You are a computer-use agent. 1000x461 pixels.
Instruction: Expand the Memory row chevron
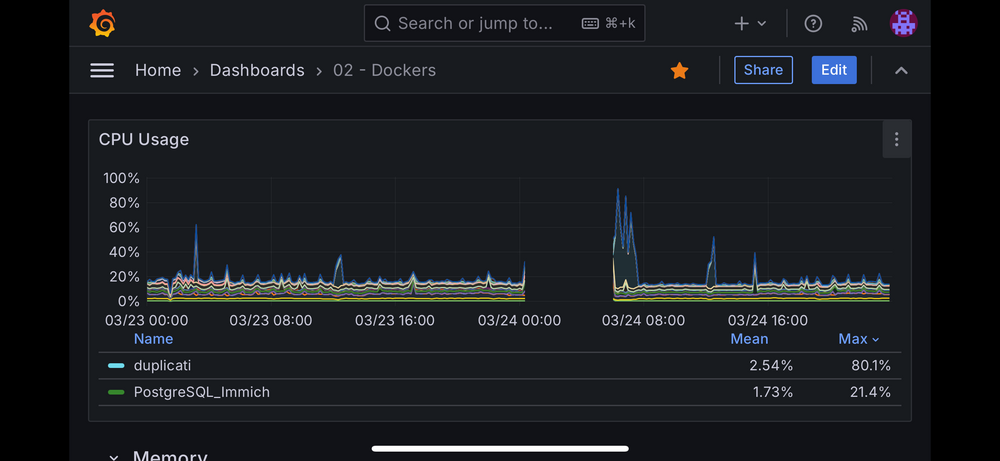[114, 457]
